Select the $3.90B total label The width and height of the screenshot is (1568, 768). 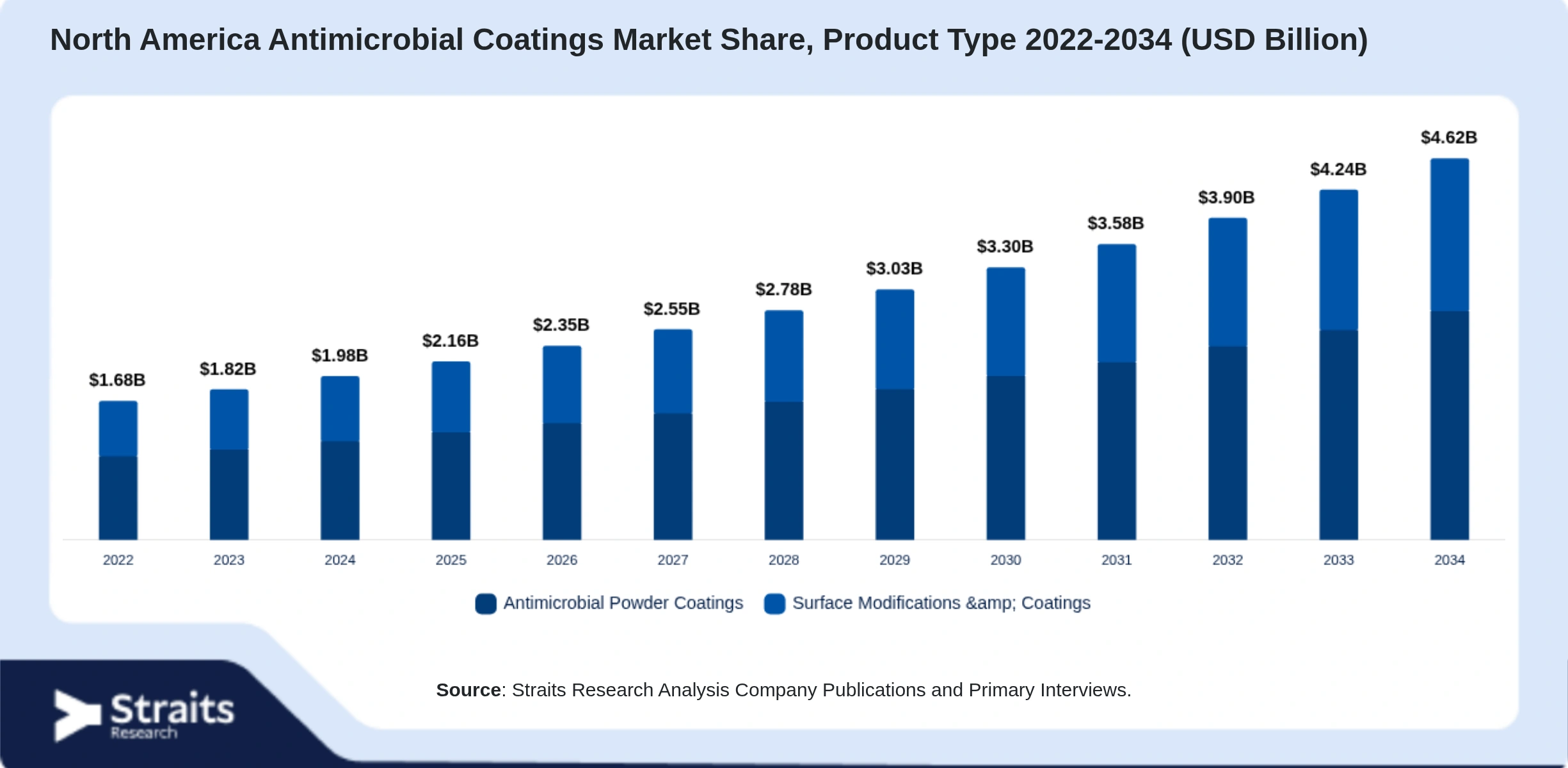click(1227, 197)
